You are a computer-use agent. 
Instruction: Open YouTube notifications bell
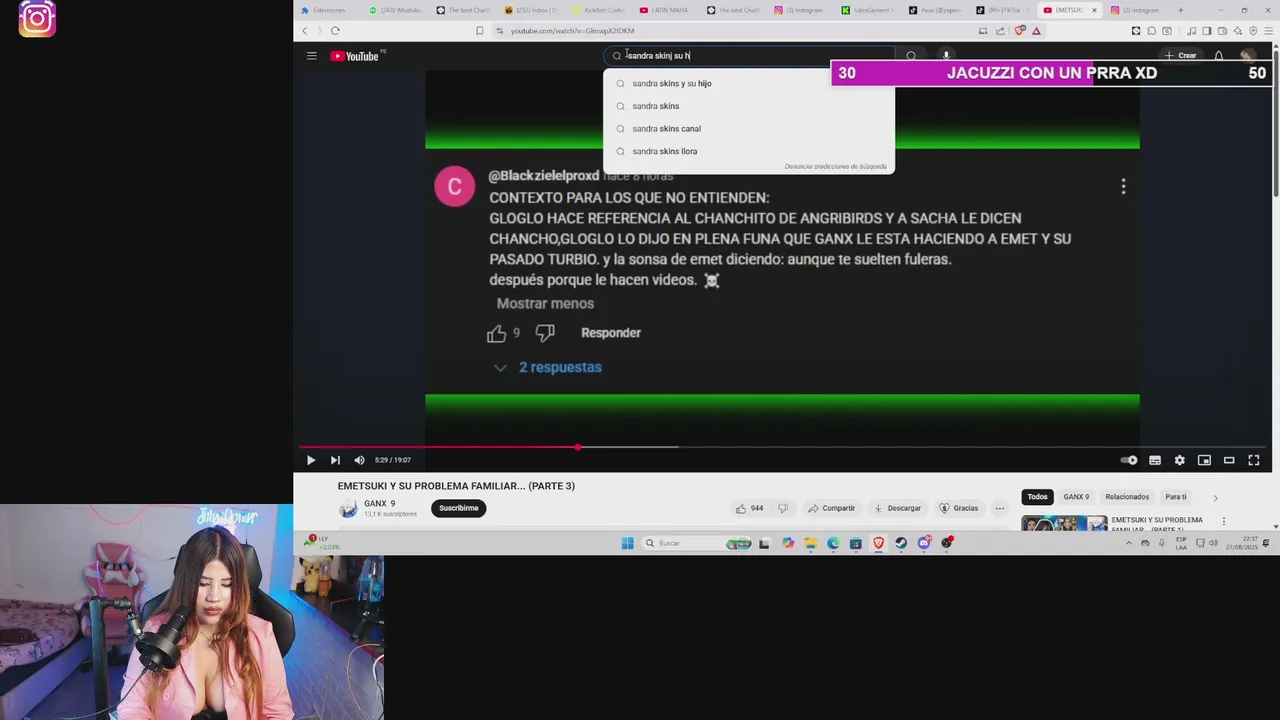pyautogui.click(x=1219, y=56)
